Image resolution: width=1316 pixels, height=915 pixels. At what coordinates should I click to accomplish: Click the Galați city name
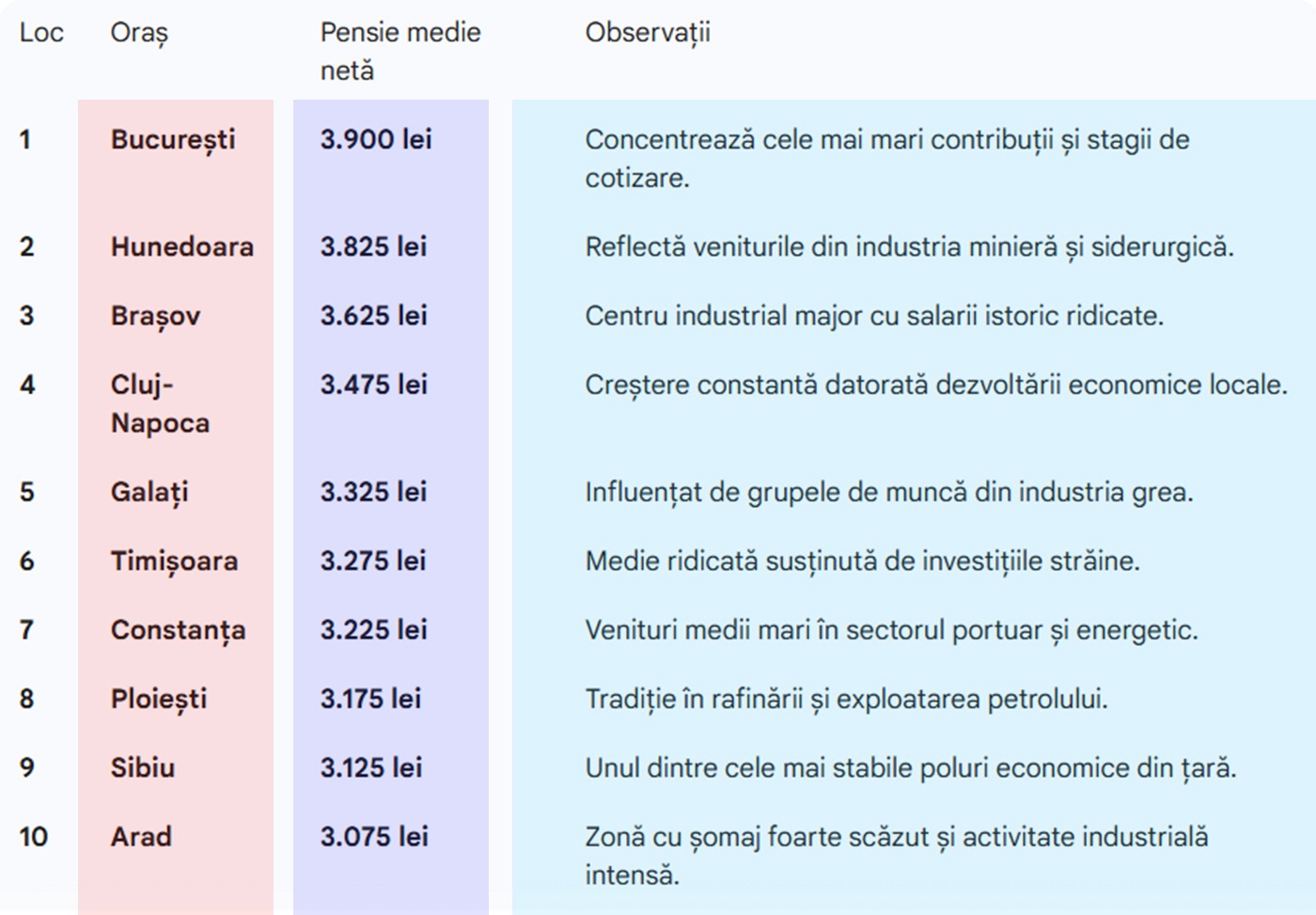coord(149,492)
